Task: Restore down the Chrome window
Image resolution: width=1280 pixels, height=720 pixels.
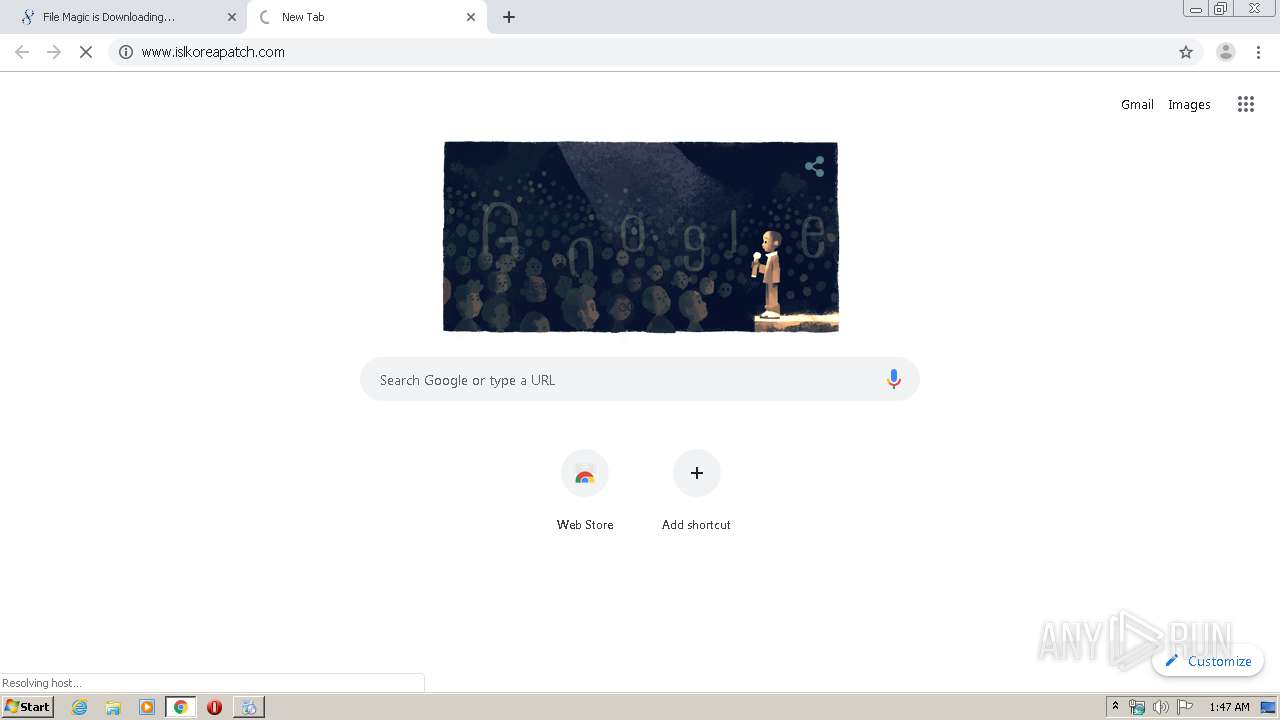Action: tap(1221, 8)
